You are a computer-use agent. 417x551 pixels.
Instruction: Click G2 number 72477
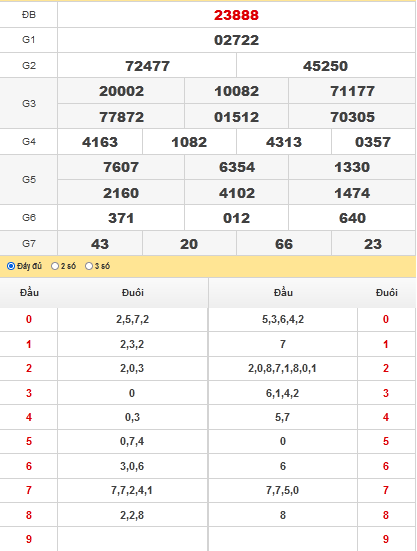[147, 66]
